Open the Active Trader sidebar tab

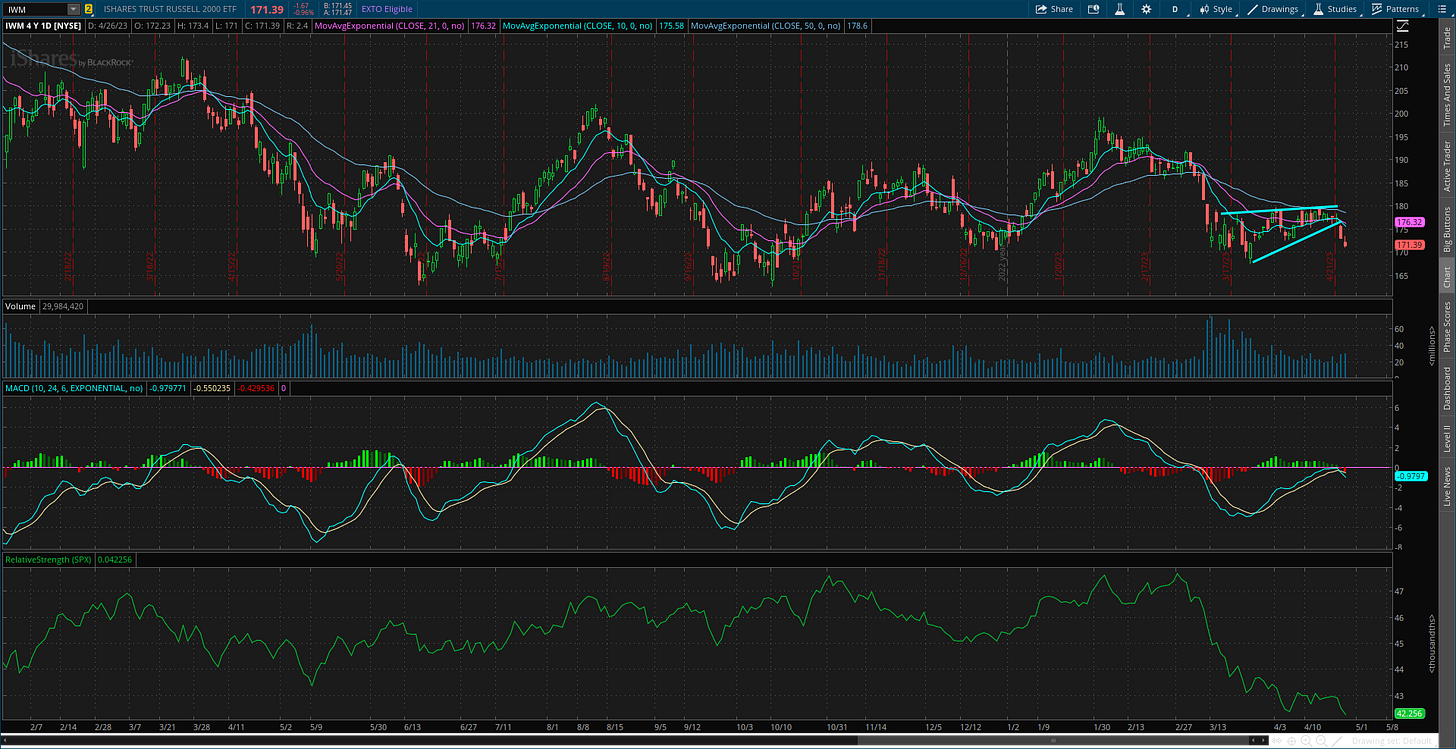(1447, 166)
